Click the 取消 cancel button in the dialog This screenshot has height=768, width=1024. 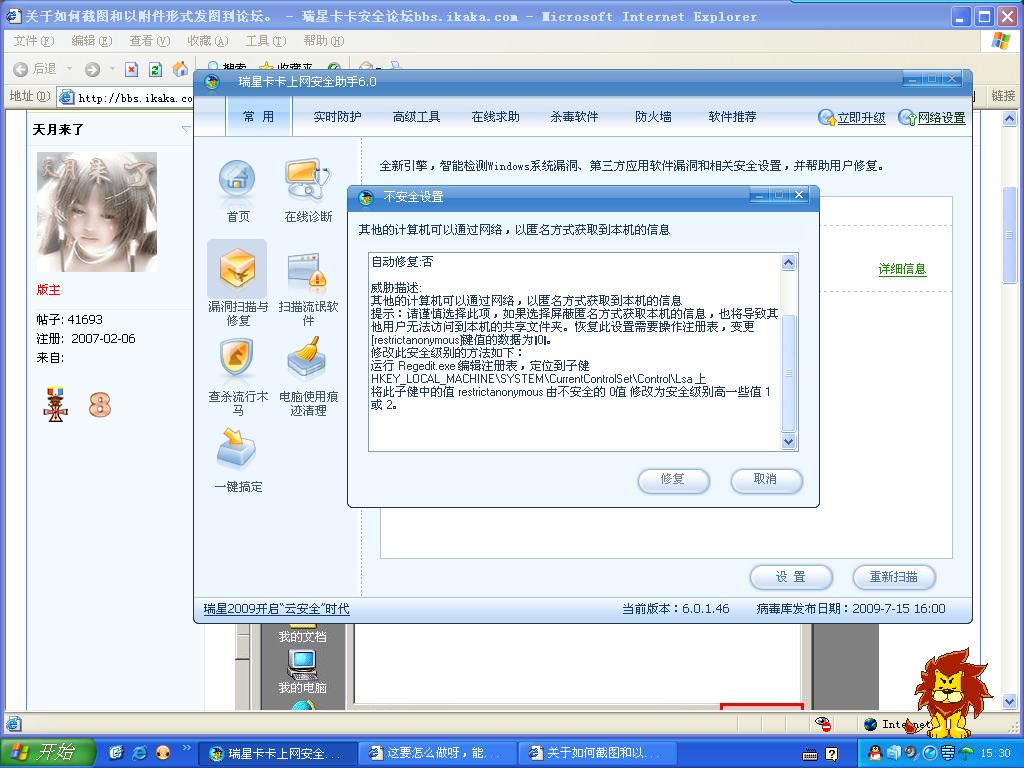(x=765, y=479)
